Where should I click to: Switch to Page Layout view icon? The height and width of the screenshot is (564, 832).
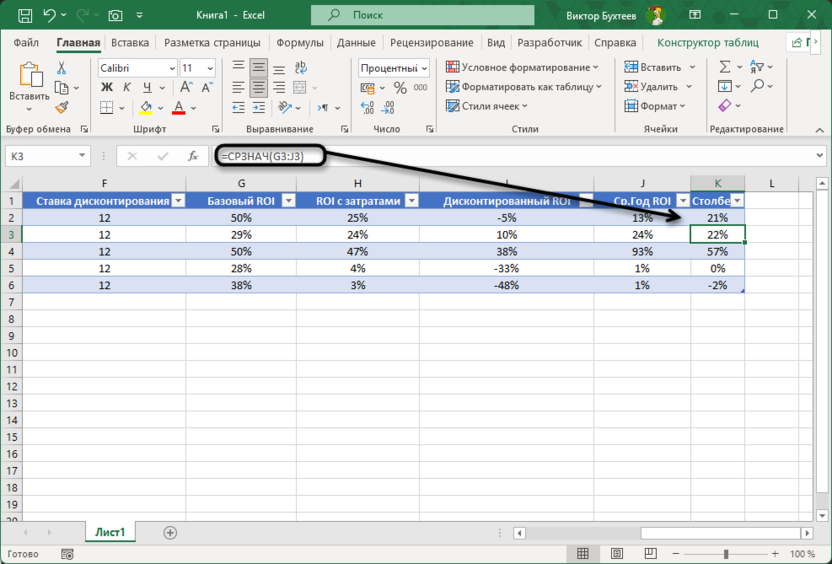pyautogui.click(x=609, y=554)
